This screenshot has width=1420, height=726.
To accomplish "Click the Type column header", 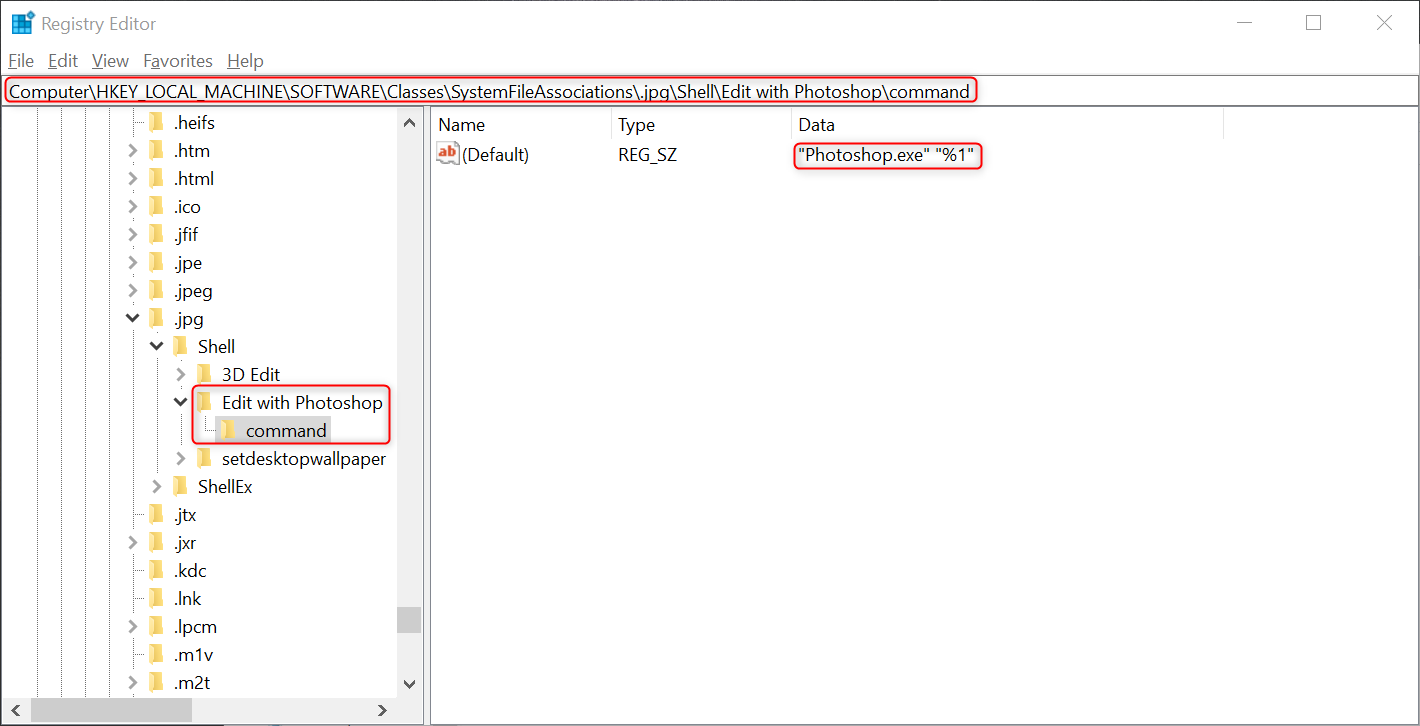I will pyautogui.click(x=701, y=125).
